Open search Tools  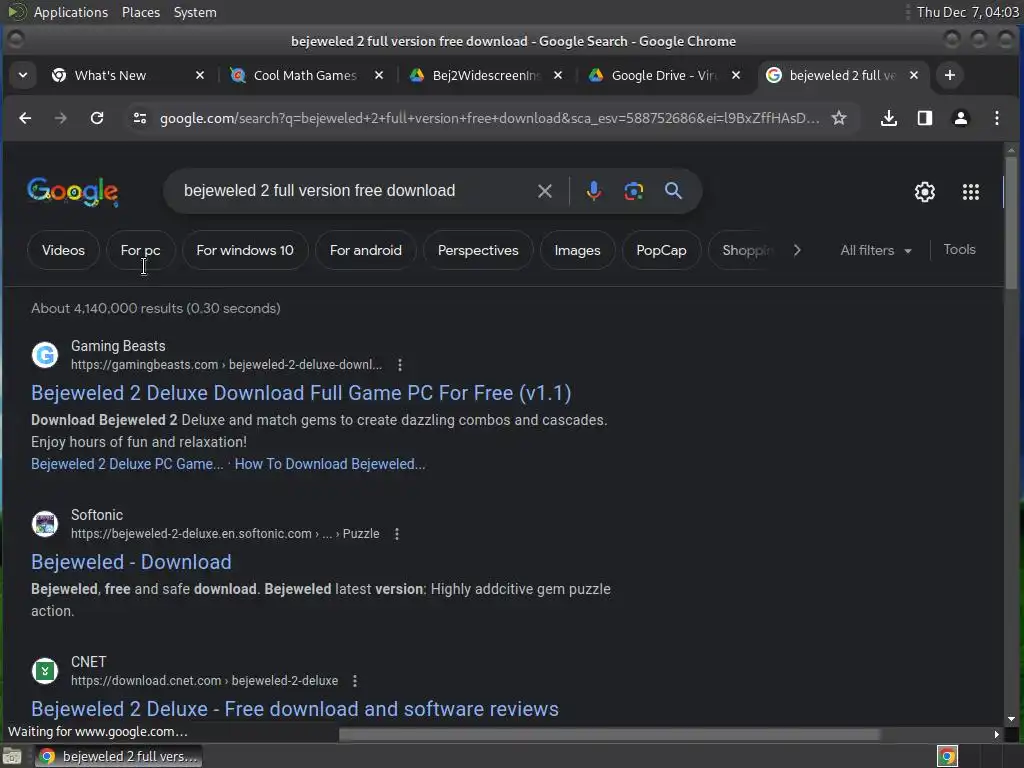coord(959,249)
